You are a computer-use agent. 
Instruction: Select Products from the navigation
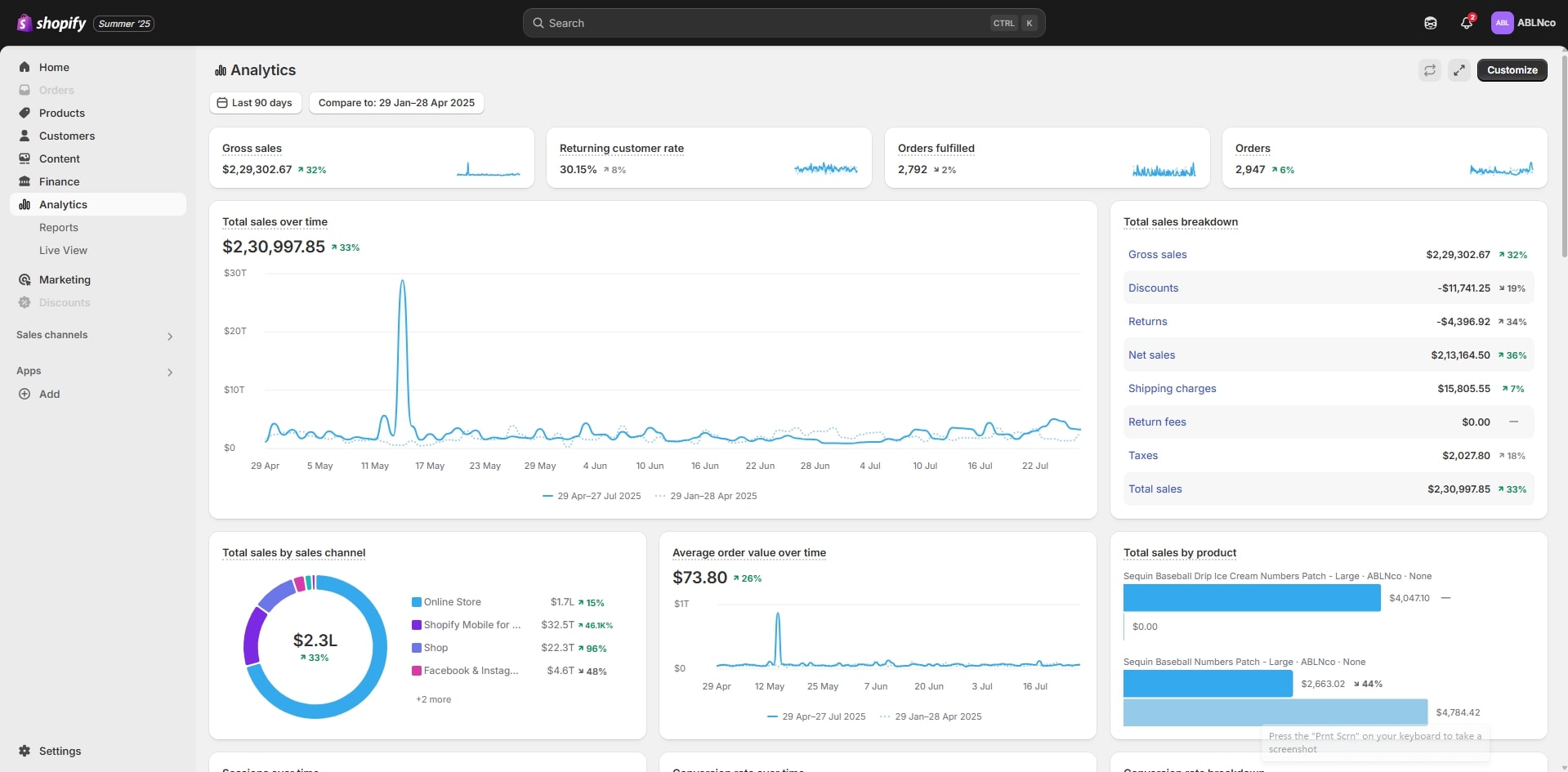(61, 113)
